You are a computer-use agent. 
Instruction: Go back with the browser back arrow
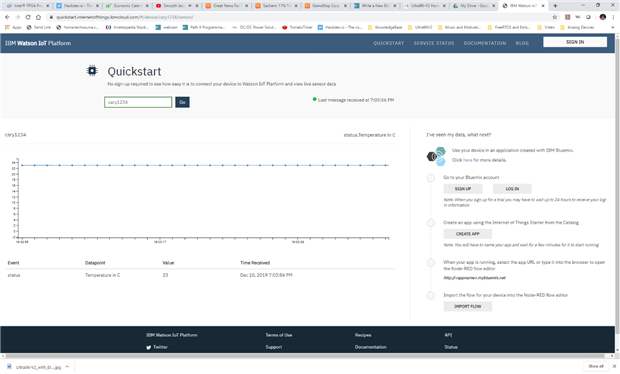(x=7, y=17)
